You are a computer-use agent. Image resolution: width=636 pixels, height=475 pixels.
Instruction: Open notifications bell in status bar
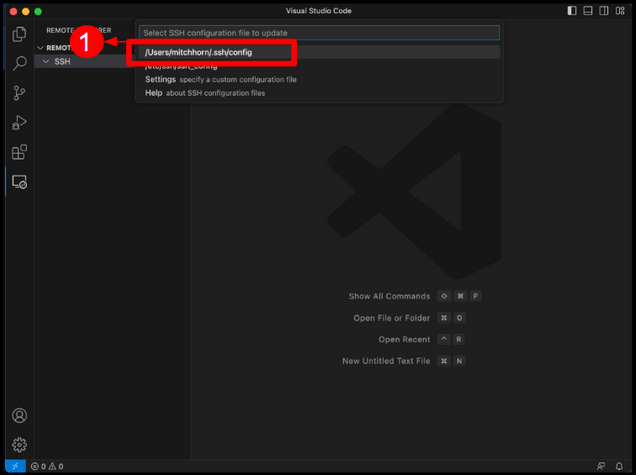[x=619, y=466]
